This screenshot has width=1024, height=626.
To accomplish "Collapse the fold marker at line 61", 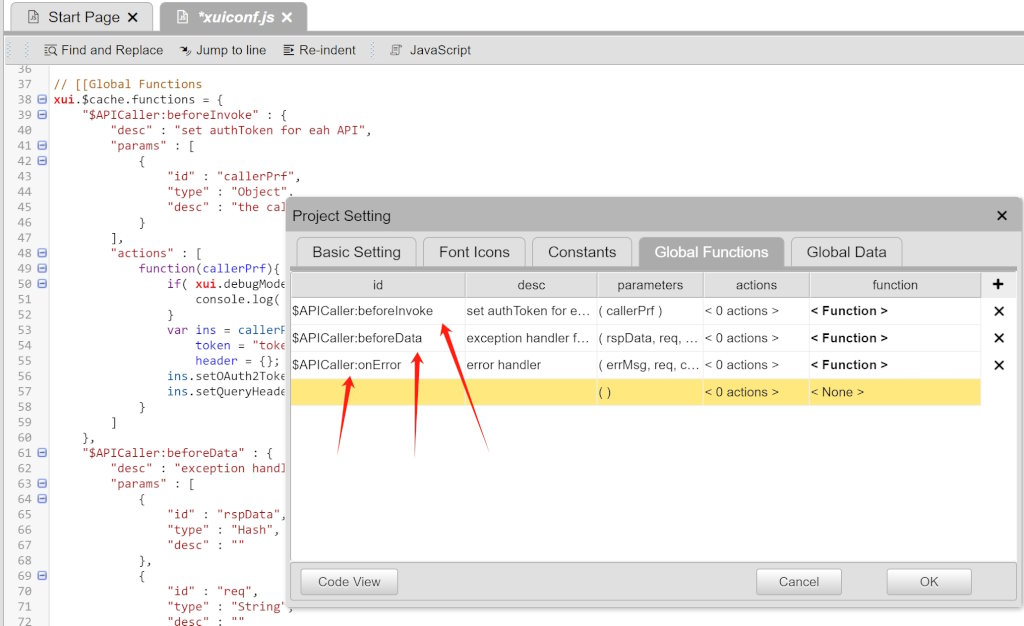I will tap(42, 453).
